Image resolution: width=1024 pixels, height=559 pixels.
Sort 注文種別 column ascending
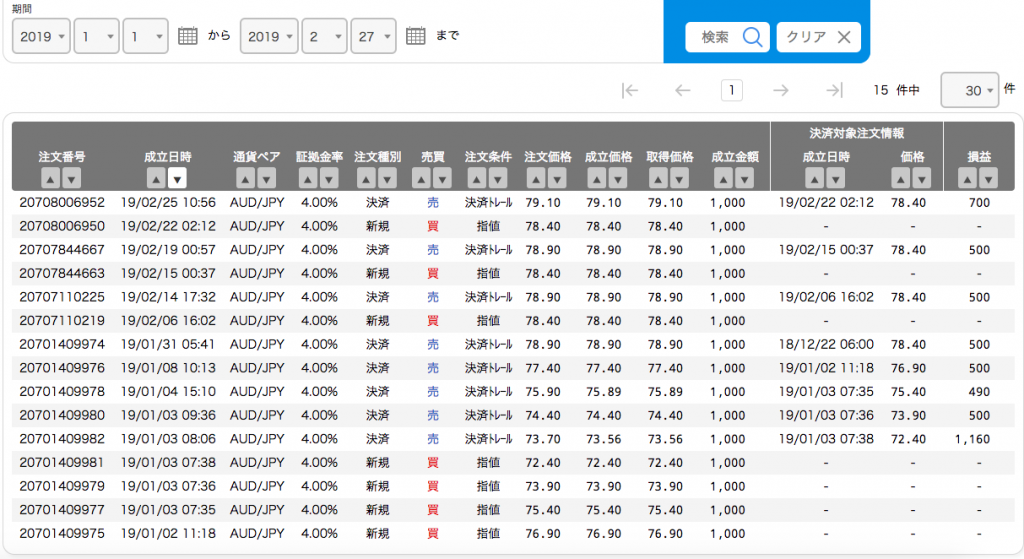[x=367, y=178]
